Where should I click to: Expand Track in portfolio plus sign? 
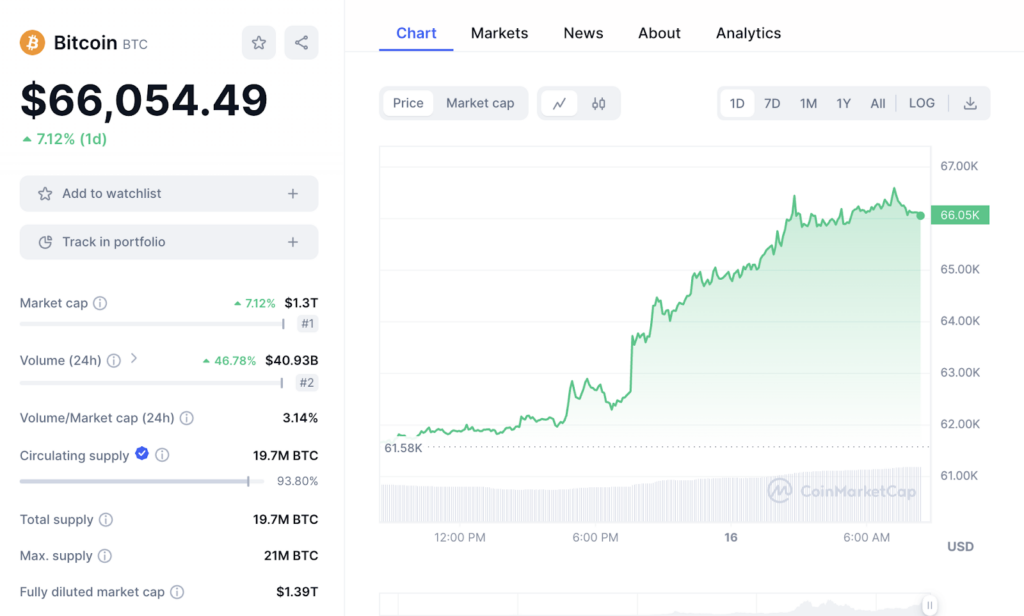pos(293,242)
